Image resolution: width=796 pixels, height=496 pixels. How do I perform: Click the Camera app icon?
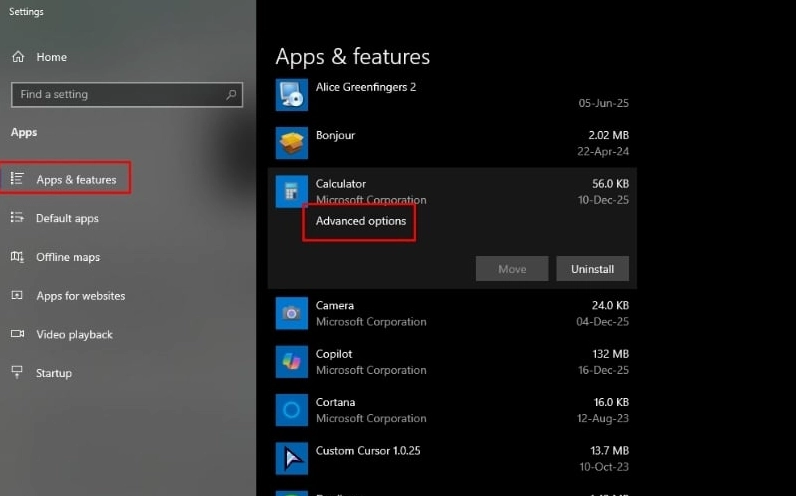(291, 313)
